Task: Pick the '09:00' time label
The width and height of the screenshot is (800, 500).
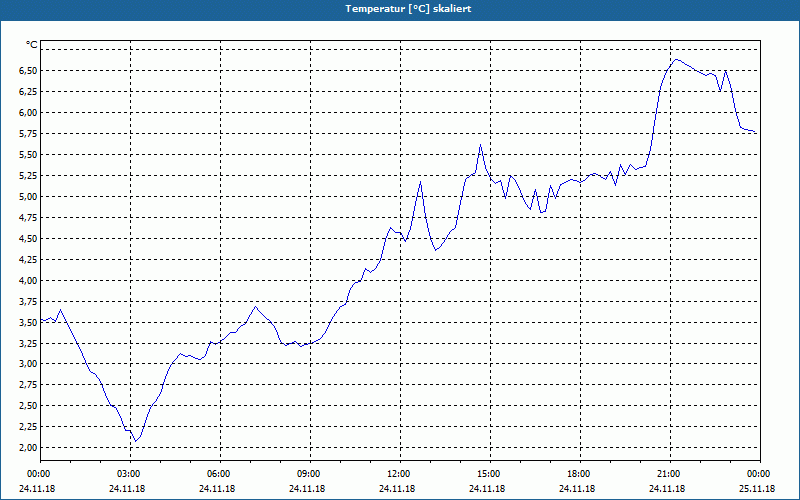Action: click(310, 474)
